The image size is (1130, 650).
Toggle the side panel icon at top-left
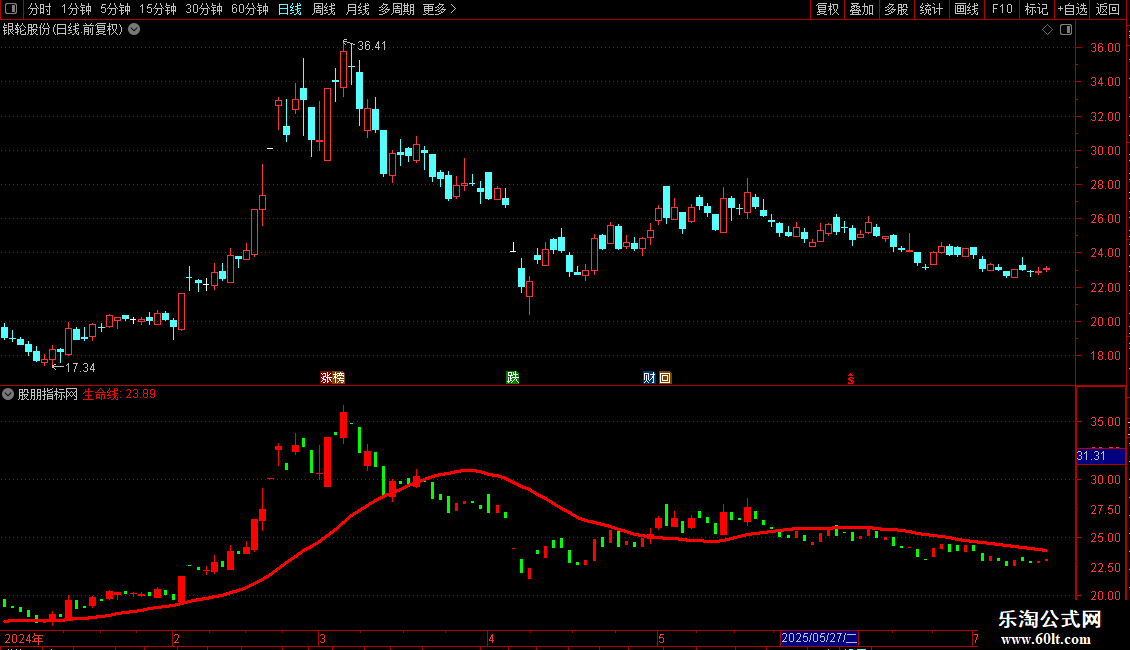[11, 9]
